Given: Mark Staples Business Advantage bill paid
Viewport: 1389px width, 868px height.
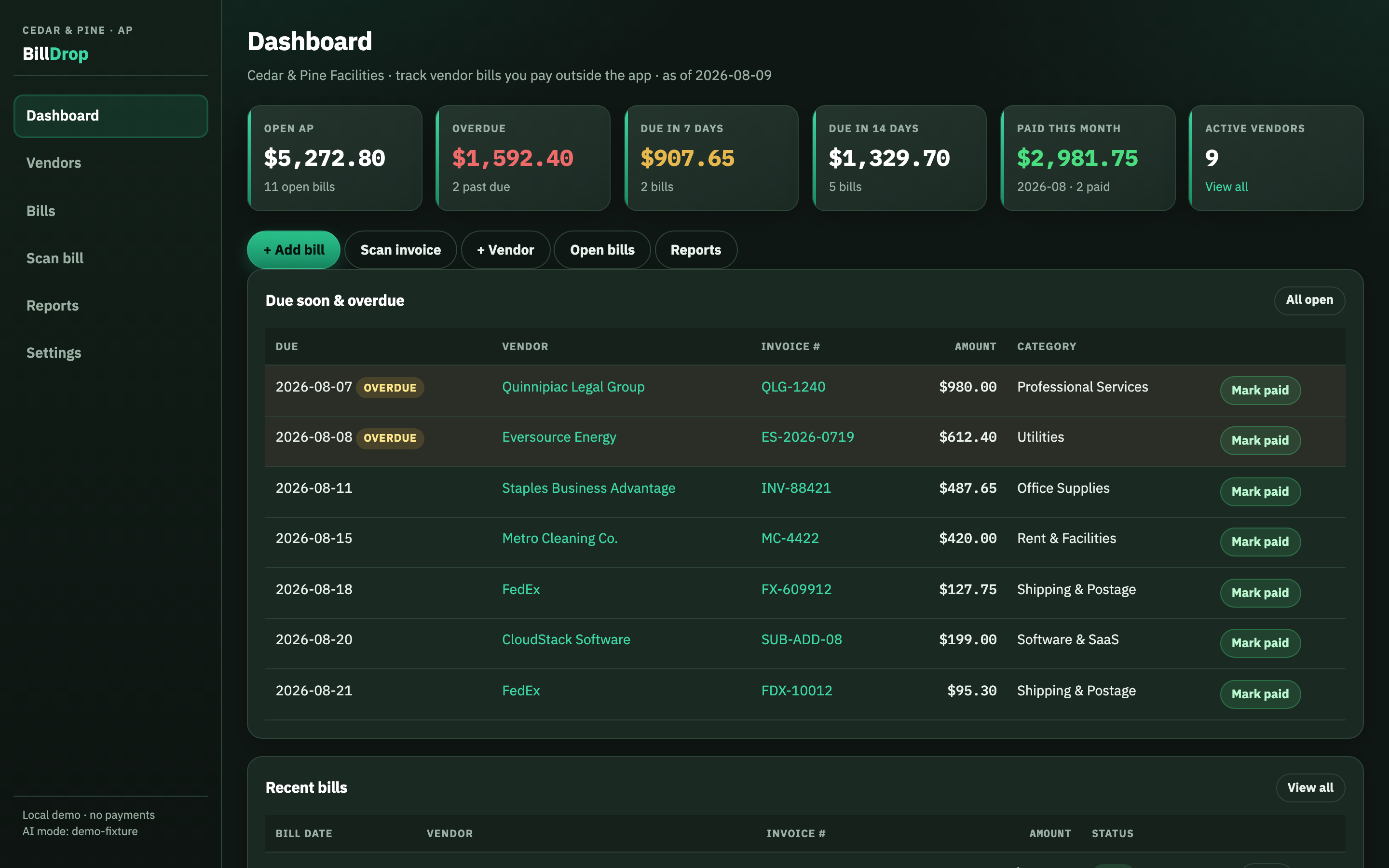Looking at the screenshot, I should 1260,491.
